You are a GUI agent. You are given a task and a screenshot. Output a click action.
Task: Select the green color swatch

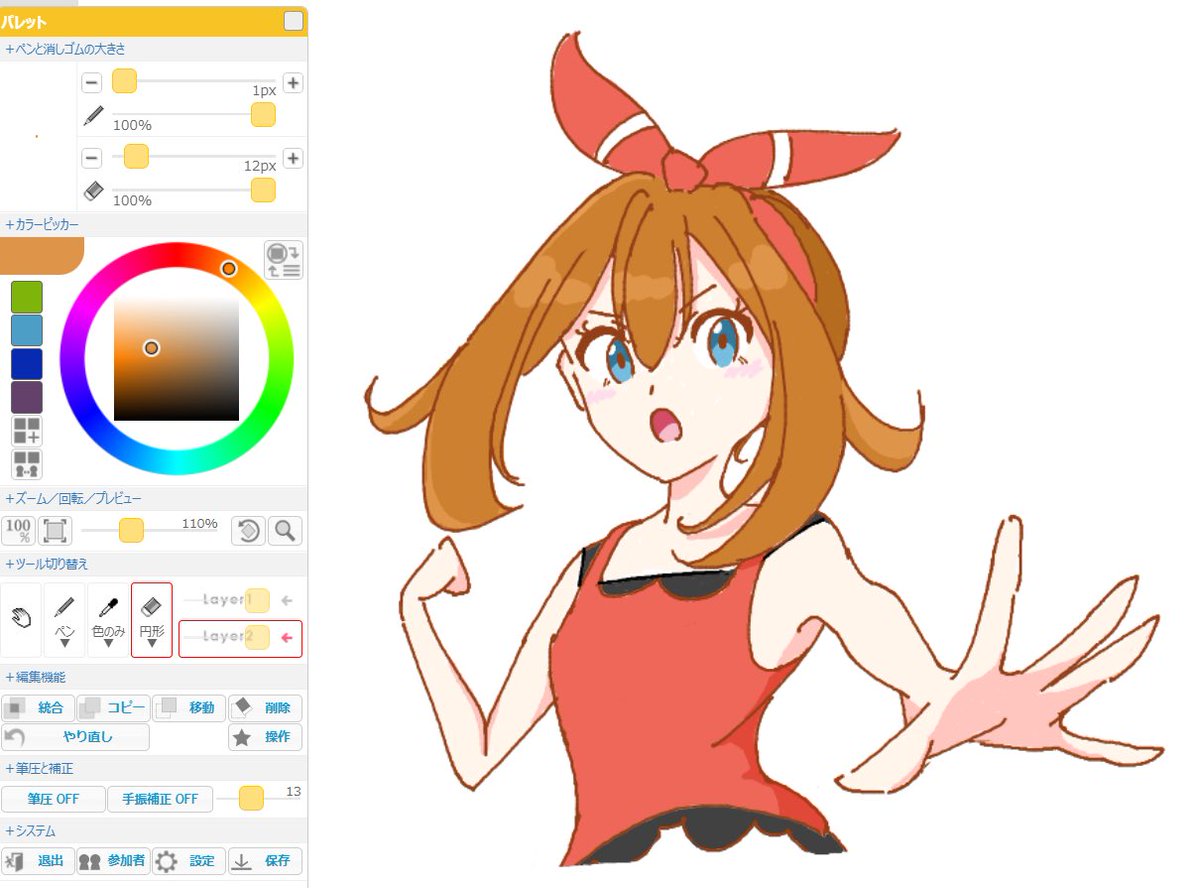[x=27, y=297]
